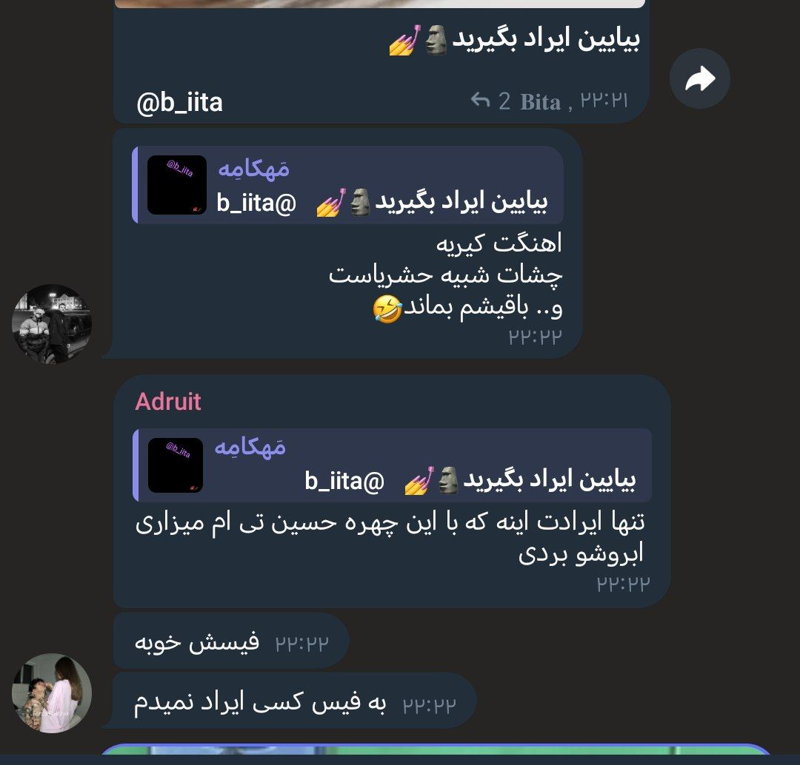Open the @b_iita mention link
This screenshot has width=800, height=765.
tap(180, 103)
